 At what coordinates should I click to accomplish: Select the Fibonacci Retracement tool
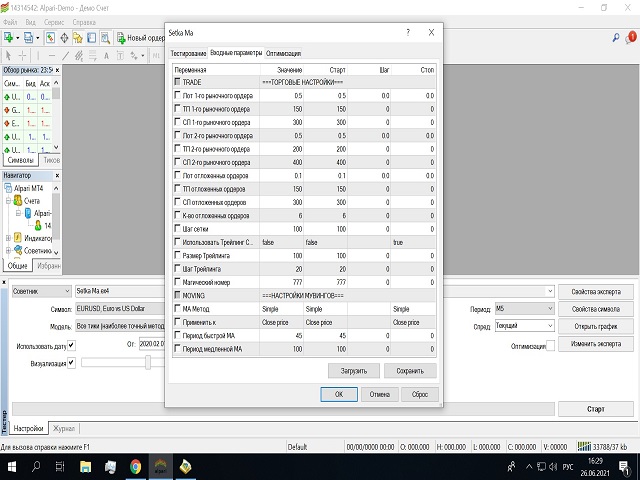click(x=93, y=56)
